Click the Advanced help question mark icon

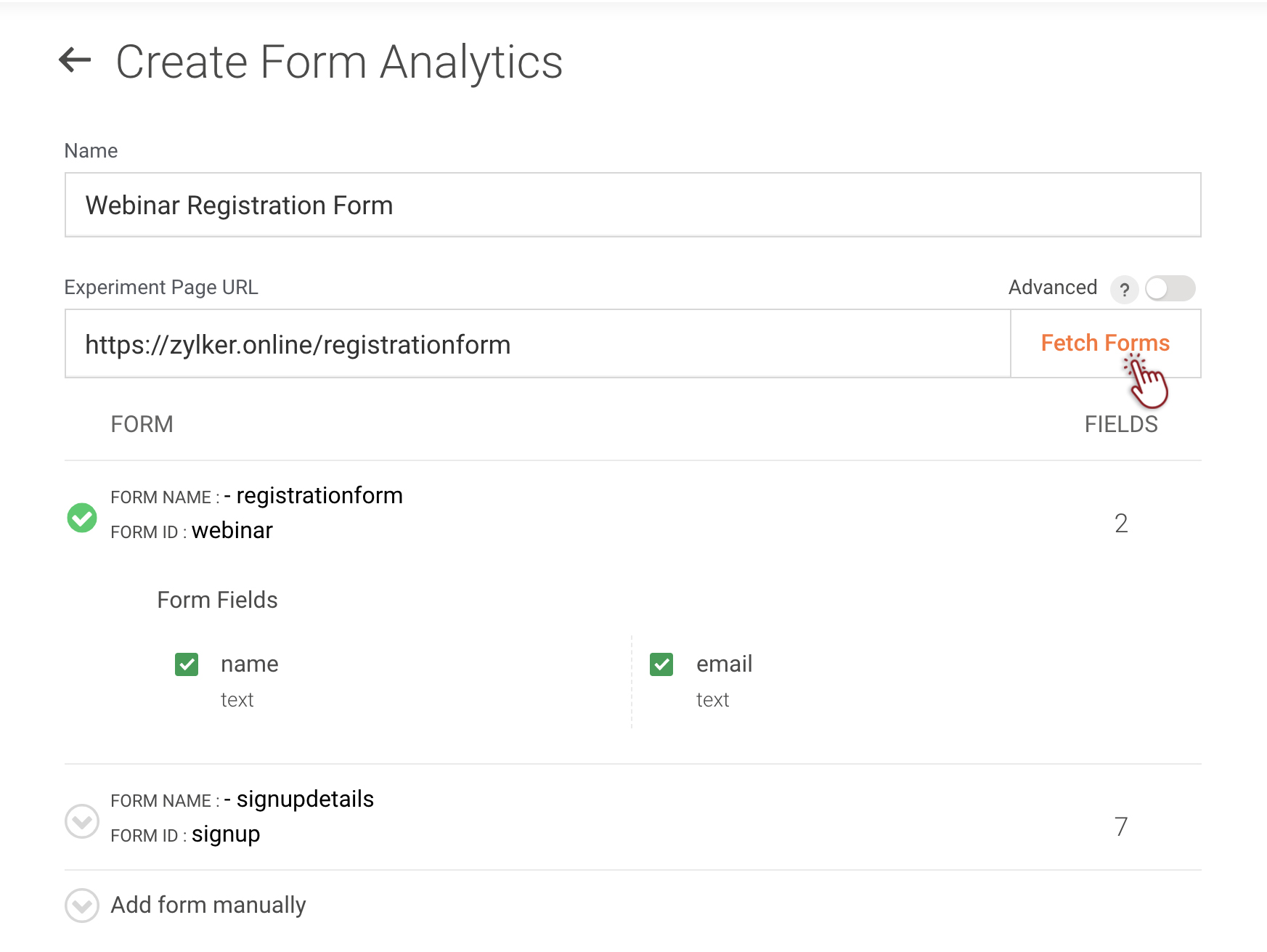[x=1124, y=290]
